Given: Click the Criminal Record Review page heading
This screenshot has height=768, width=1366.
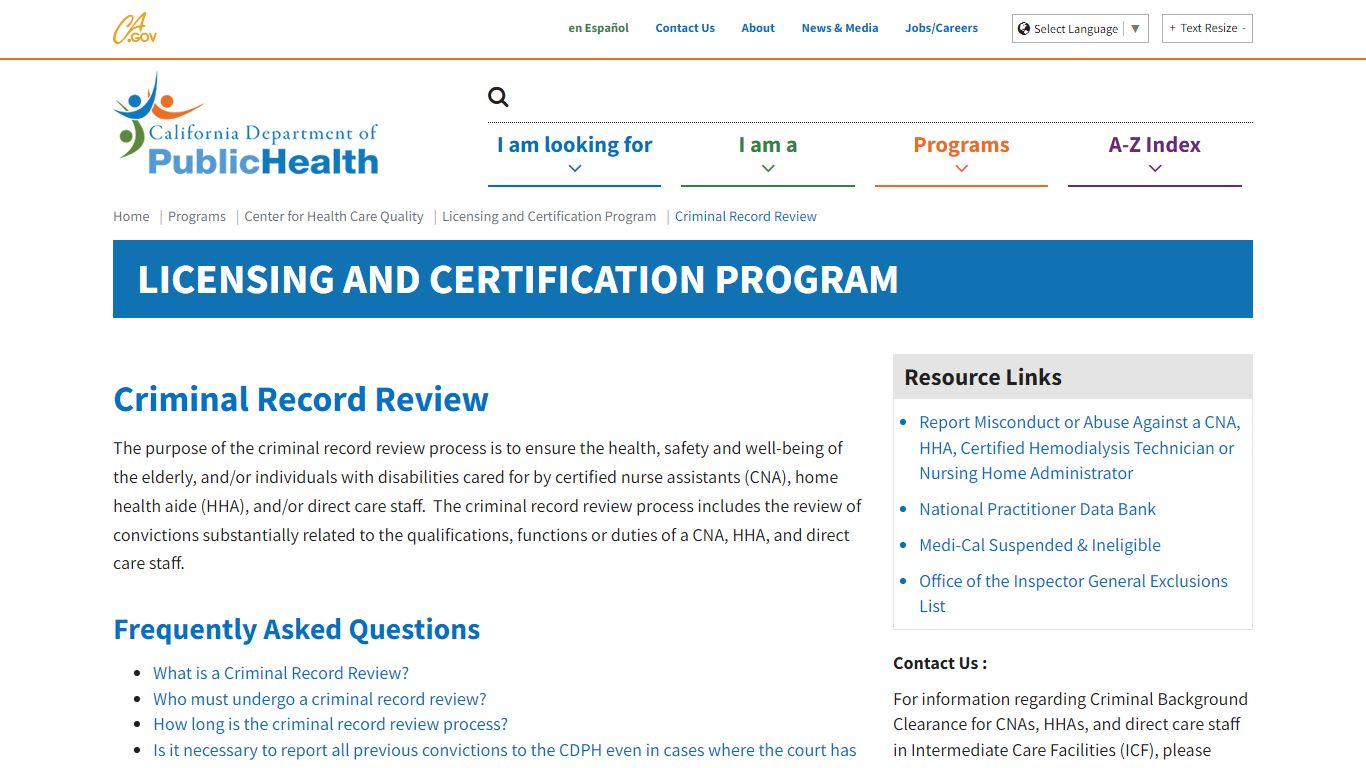Looking at the screenshot, I should pos(301,399).
